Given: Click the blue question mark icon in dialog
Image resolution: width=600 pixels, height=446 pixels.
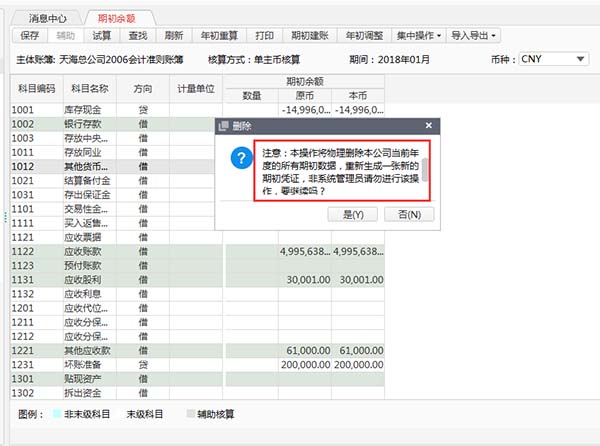Looking at the screenshot, I should tap(241, 158).
